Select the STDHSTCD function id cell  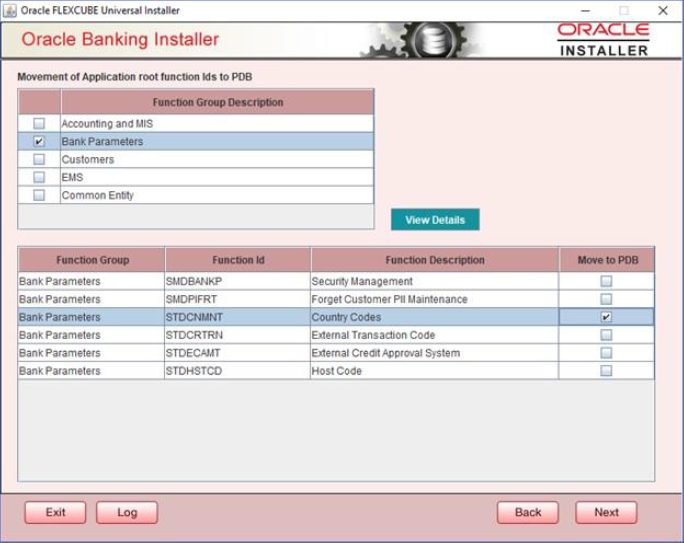pos(237,371)
